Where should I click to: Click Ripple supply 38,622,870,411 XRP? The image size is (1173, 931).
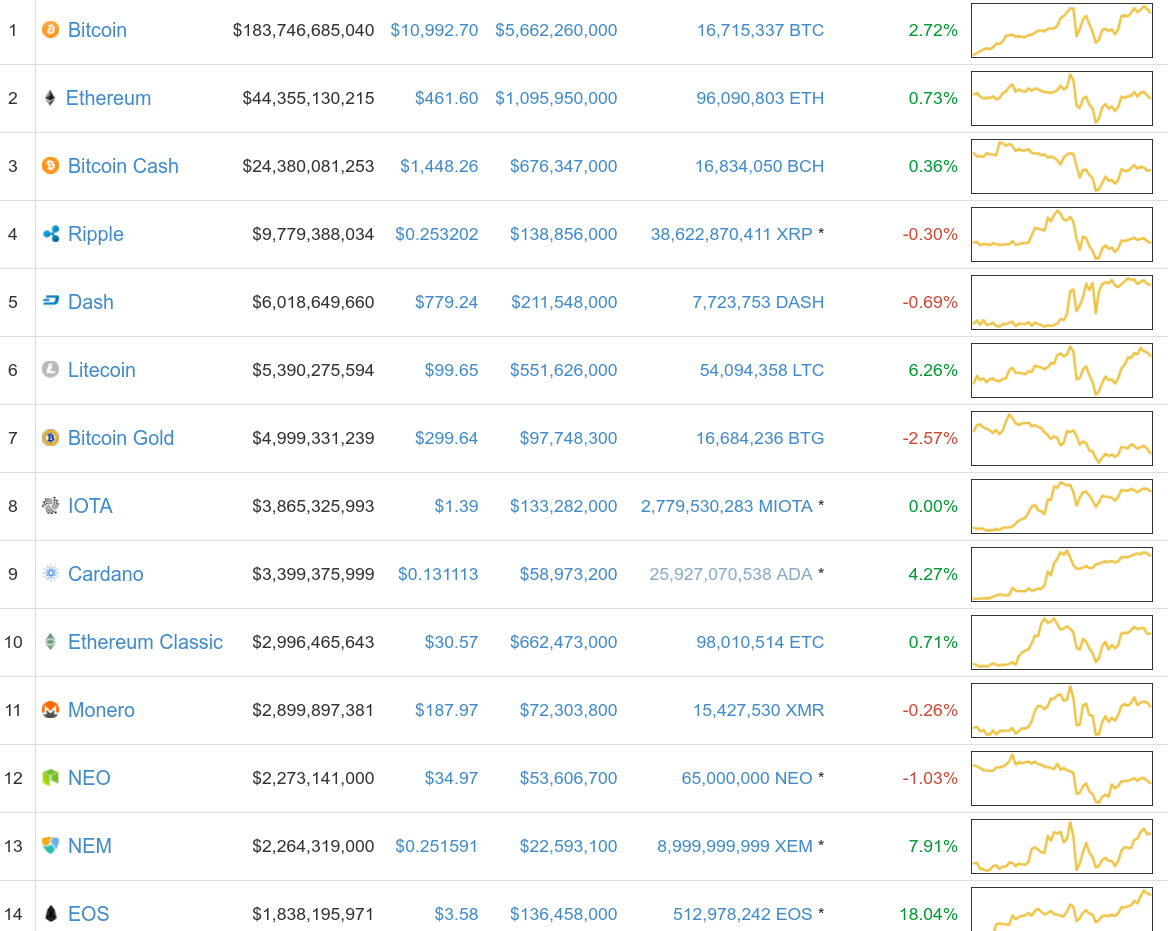click(732, 235)
